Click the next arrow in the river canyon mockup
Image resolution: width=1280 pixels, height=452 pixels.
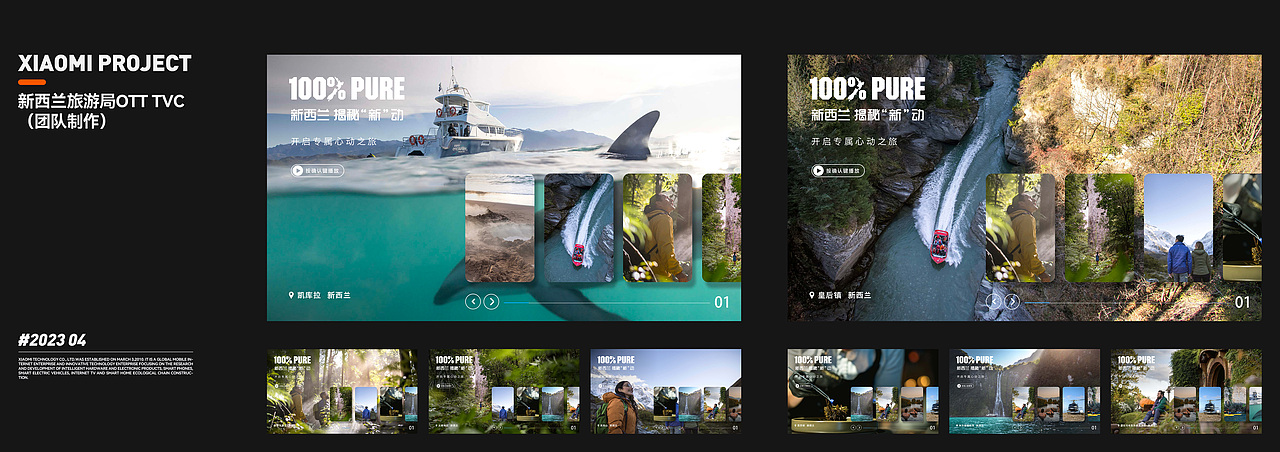pyautogui.click(x=1012, y=301)
